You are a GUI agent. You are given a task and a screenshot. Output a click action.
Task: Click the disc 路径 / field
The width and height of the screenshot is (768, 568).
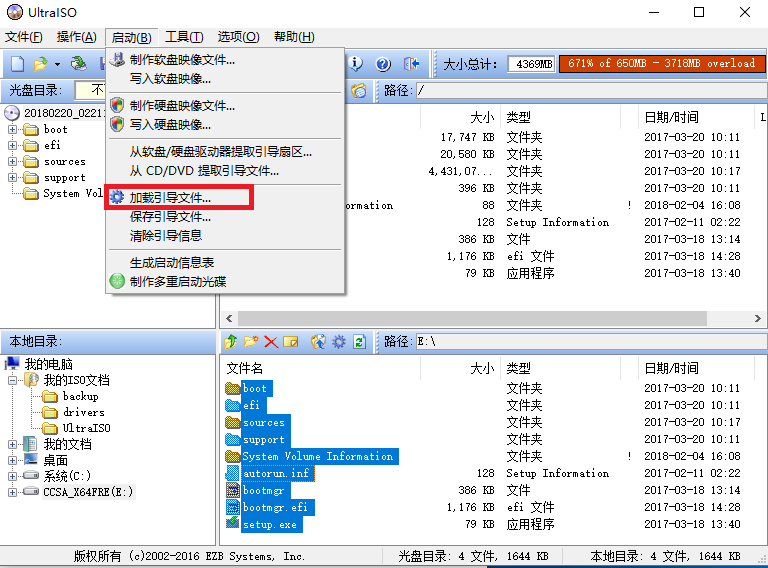(x=591, y=91)
